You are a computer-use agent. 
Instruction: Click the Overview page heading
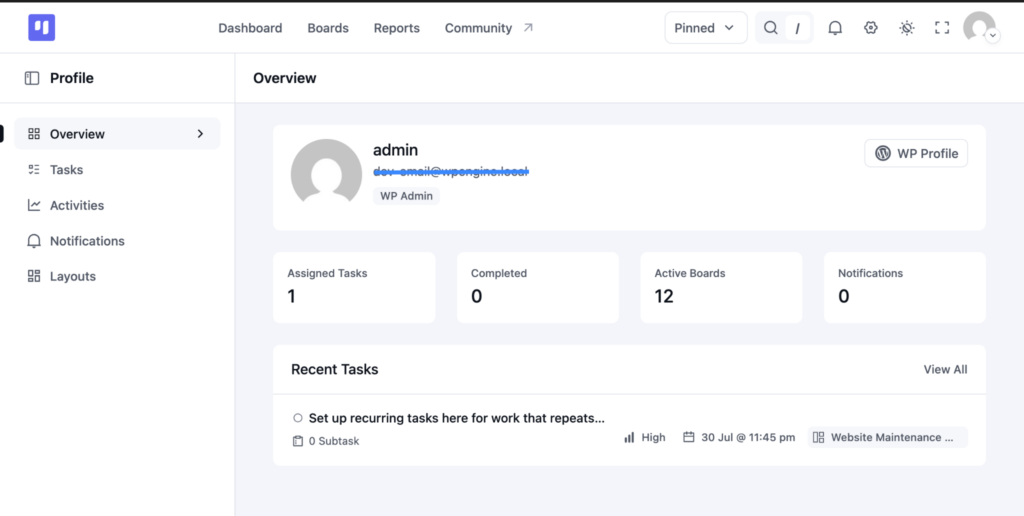285,78
